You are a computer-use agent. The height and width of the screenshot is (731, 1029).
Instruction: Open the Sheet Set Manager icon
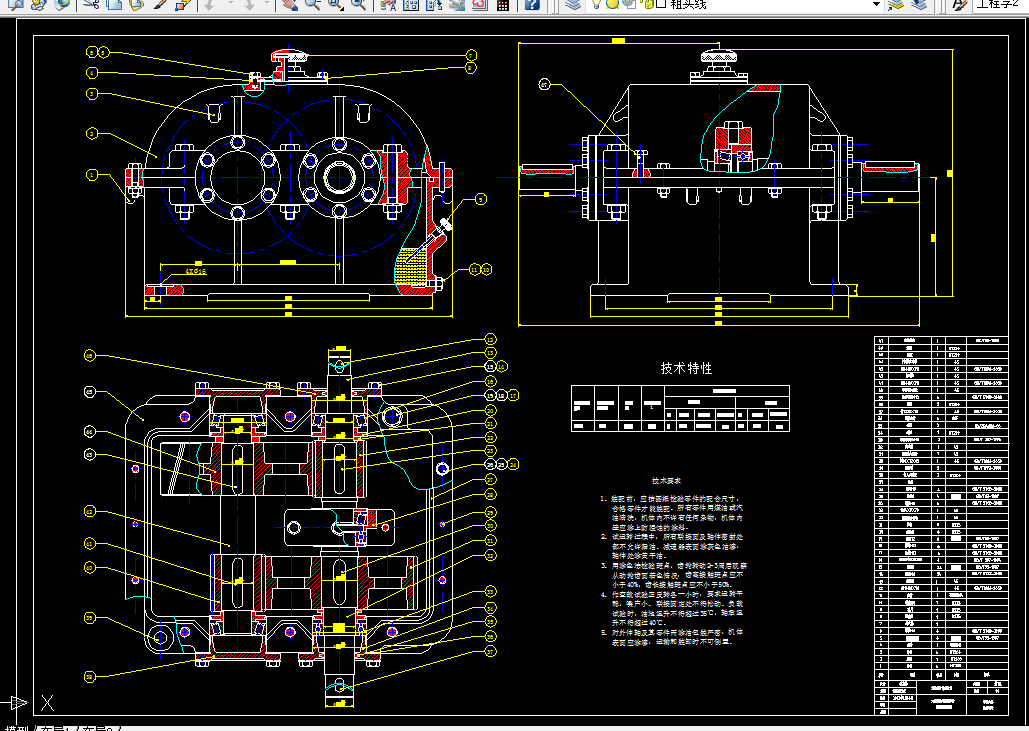coord(457,5)
